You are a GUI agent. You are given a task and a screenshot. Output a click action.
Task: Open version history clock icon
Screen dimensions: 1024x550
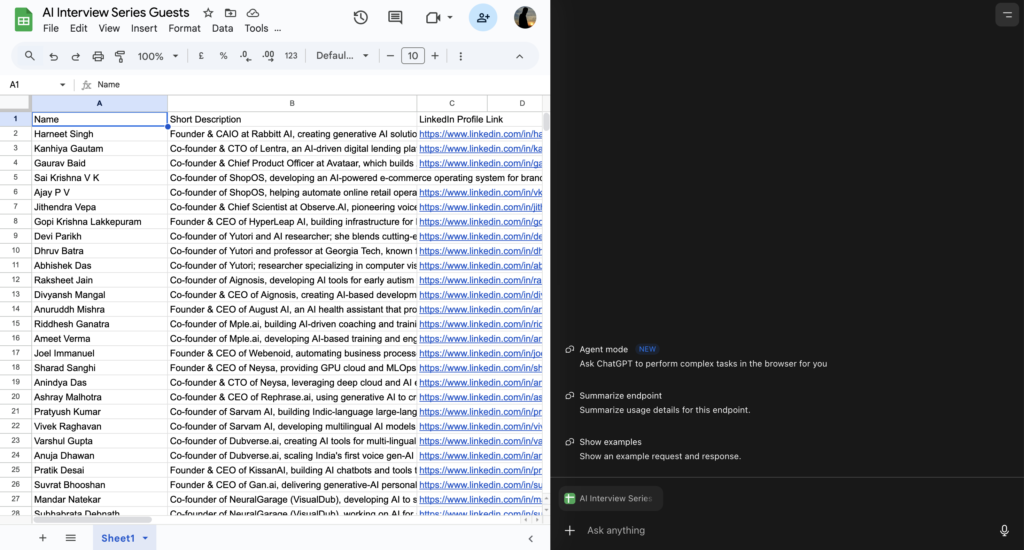pyautogui.click(x=361, y=18)
